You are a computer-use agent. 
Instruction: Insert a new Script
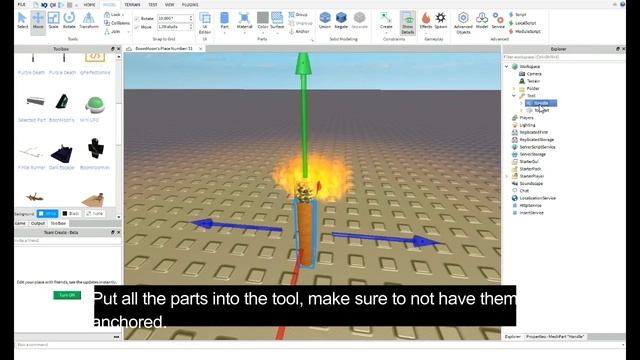(518, 15)
